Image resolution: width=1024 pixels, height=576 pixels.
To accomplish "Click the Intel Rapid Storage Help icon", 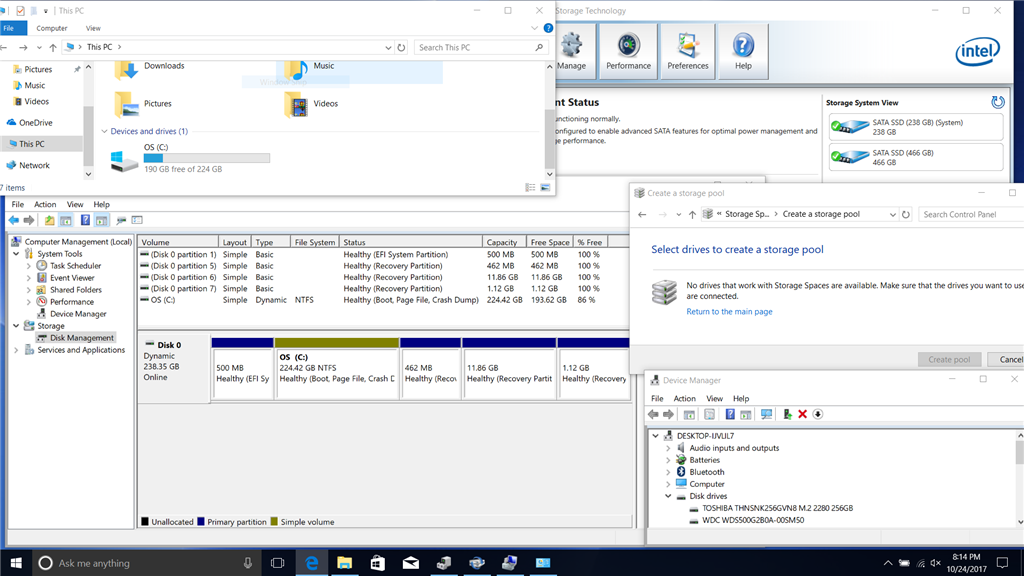I will tap(743, 51).
